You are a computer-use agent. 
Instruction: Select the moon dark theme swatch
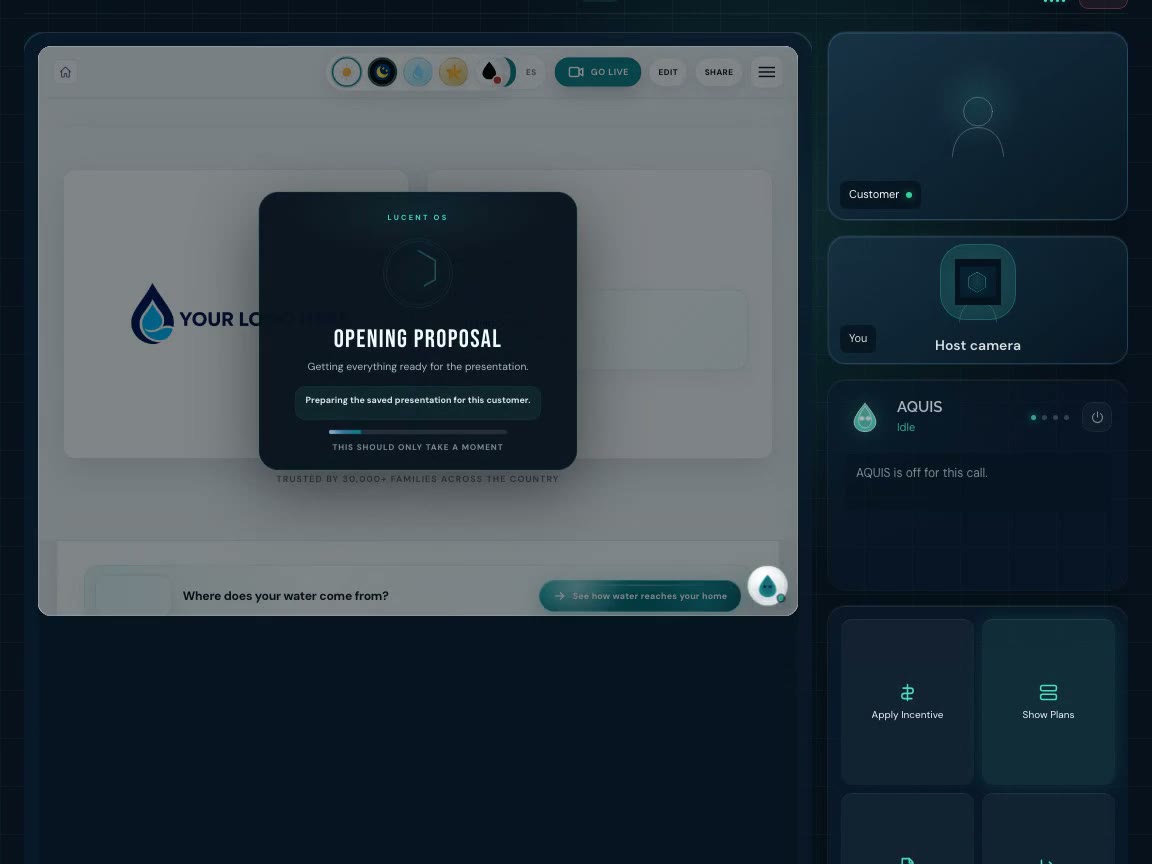click(x=382, y=72)
